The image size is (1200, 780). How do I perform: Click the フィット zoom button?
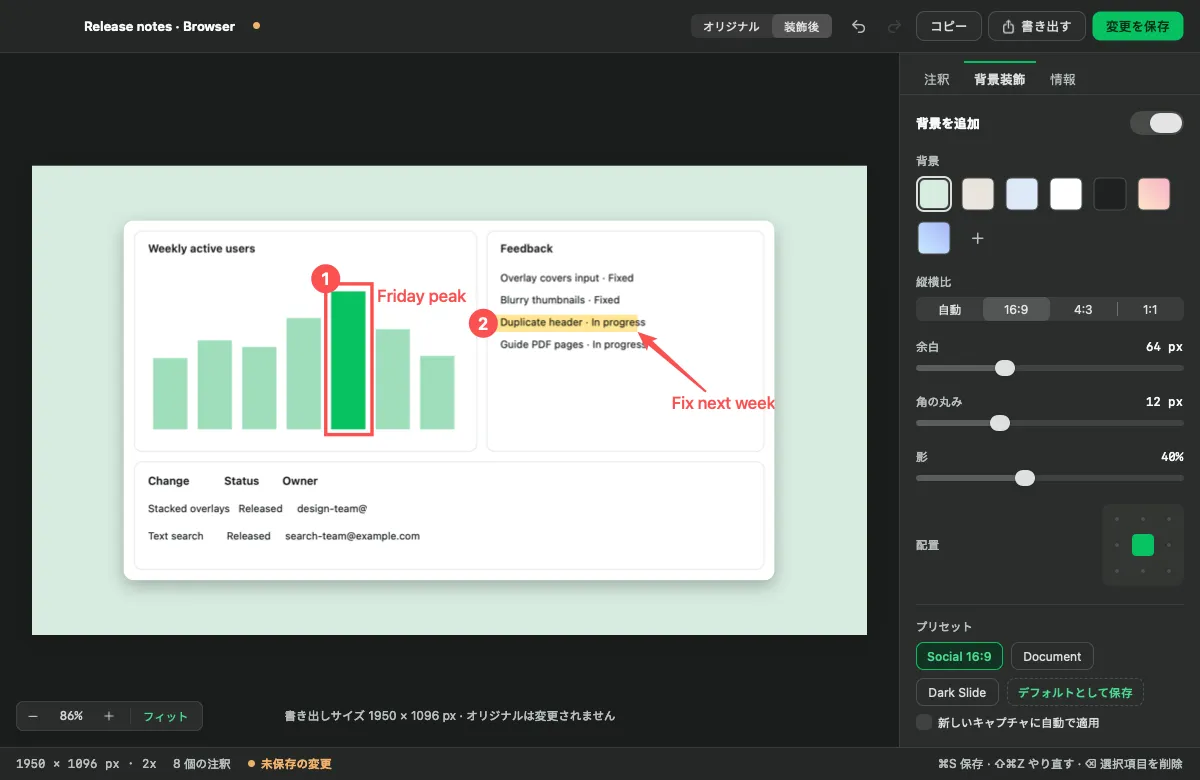coord(165,716)
